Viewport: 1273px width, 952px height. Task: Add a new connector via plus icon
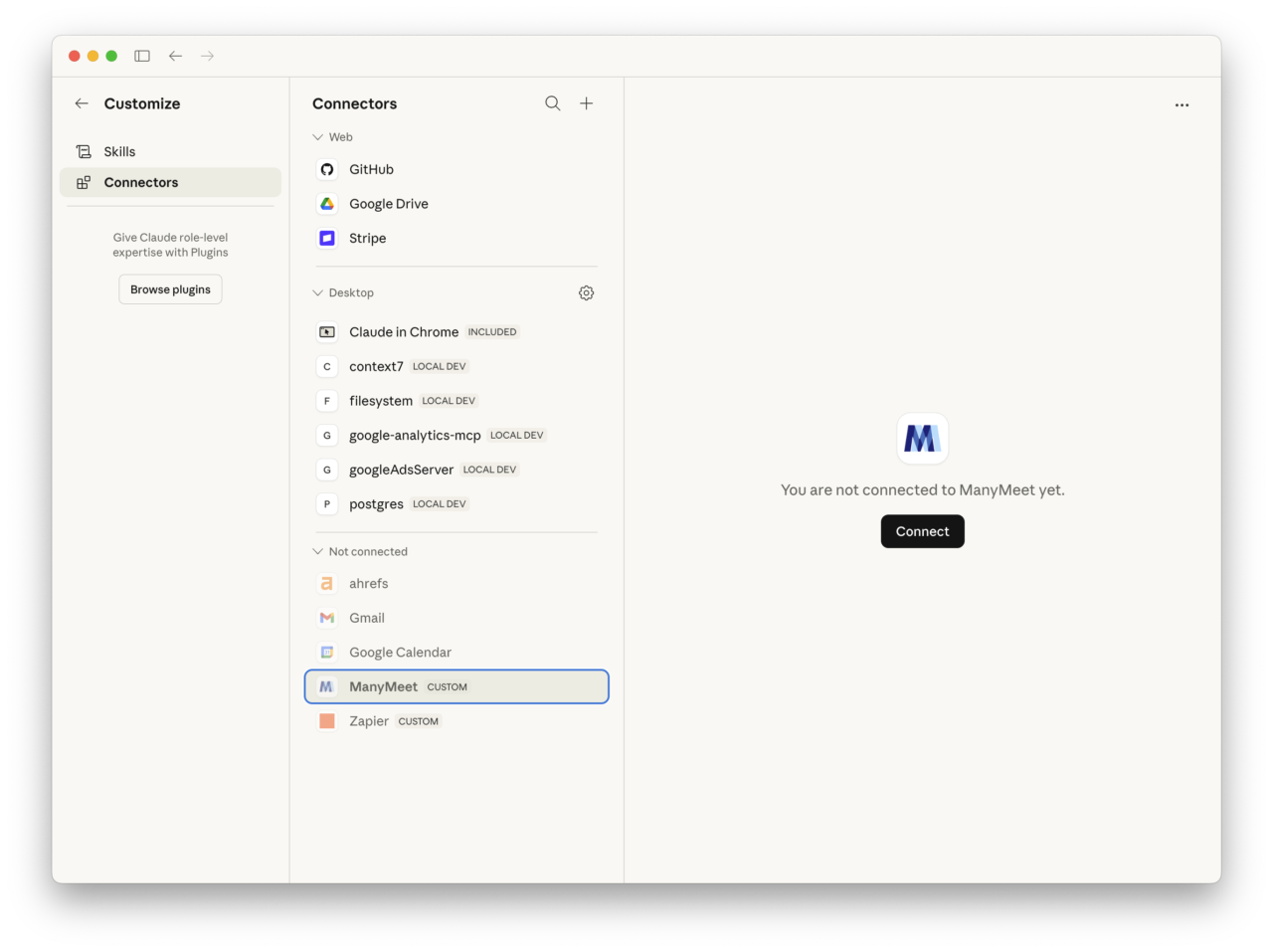point(586,102)
